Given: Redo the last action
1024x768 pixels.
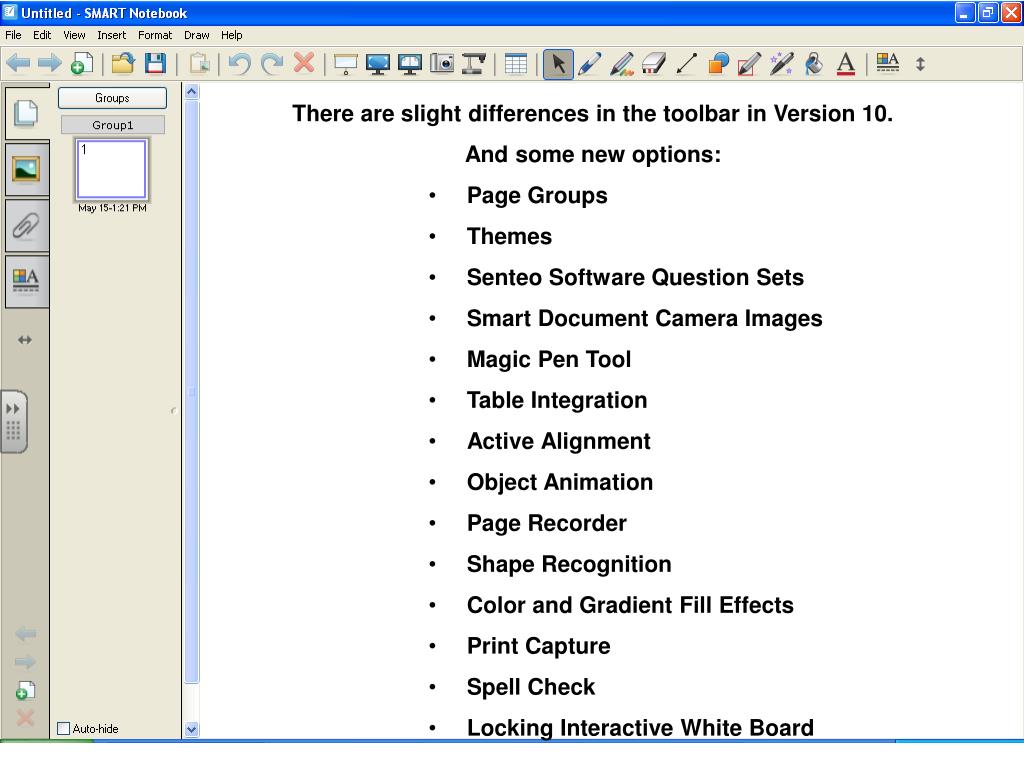Looking at the screenshot, I should [272, 64].
